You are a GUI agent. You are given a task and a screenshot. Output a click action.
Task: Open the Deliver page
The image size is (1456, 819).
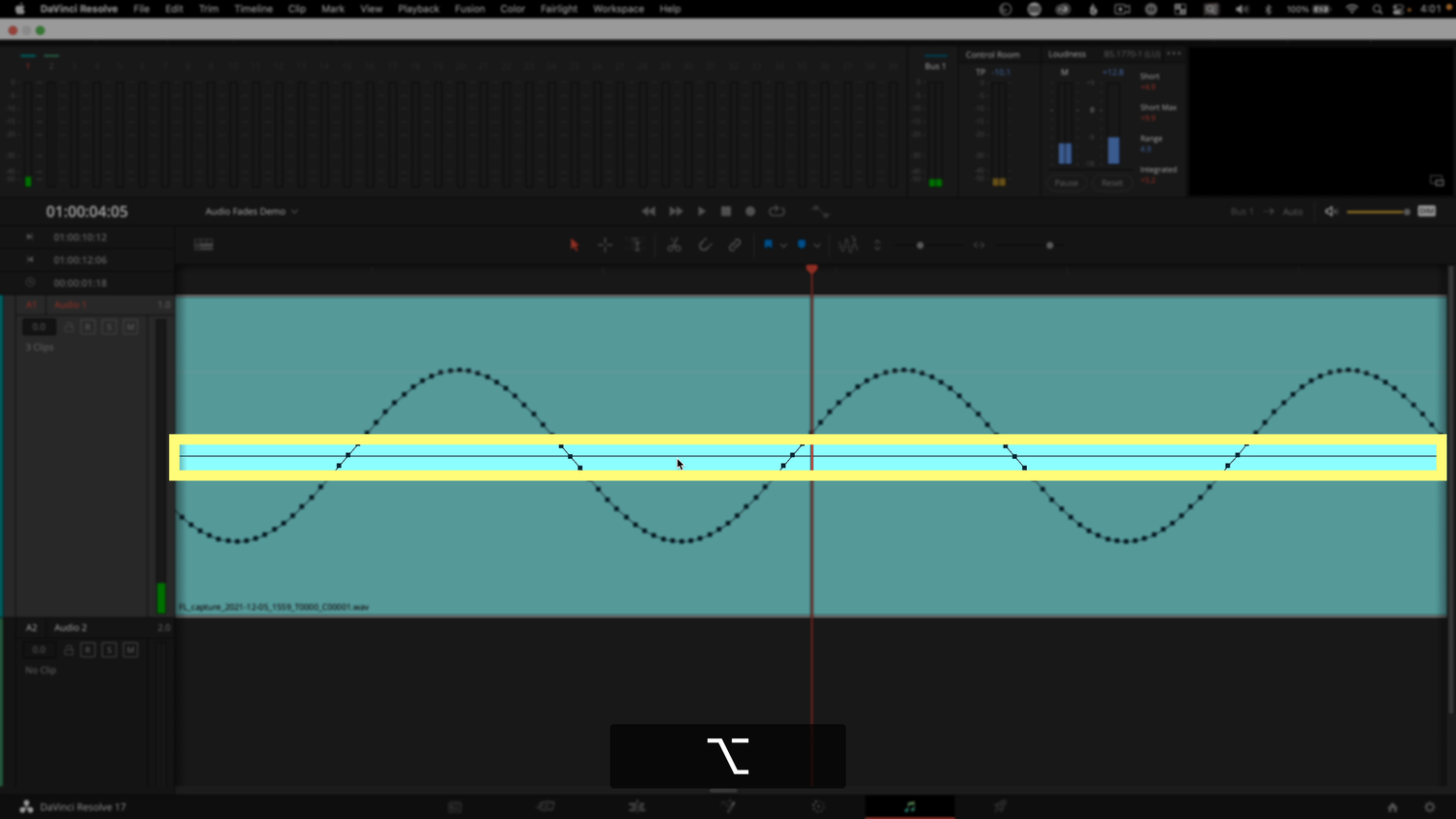pyautogui.click(x=999, y=806)
